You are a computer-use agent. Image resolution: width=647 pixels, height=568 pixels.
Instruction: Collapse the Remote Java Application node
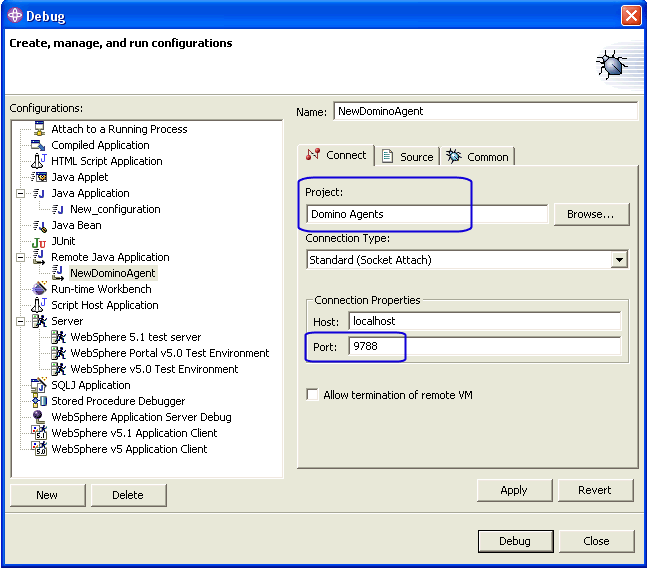coord(20,257)
